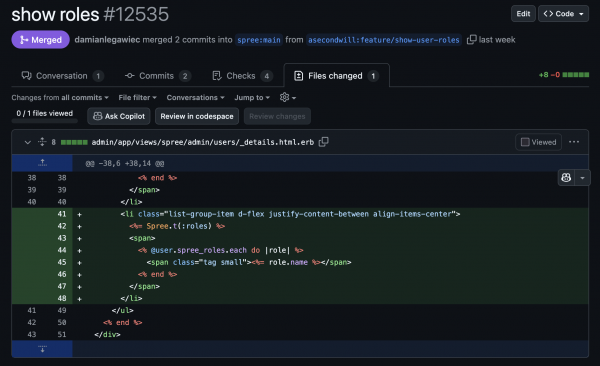Copy the head branch name icon
This screenshot has height=366, width=600.
coord(471,39)
